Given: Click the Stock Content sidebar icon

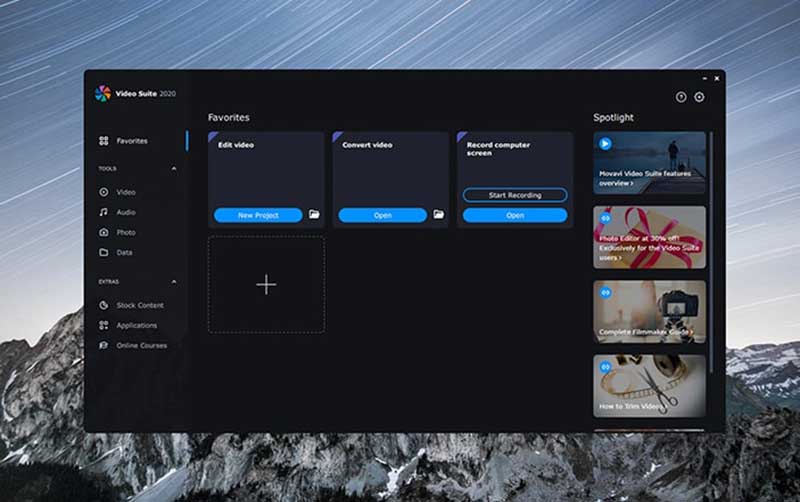Looking at the screenshot, I should [104, 305].
